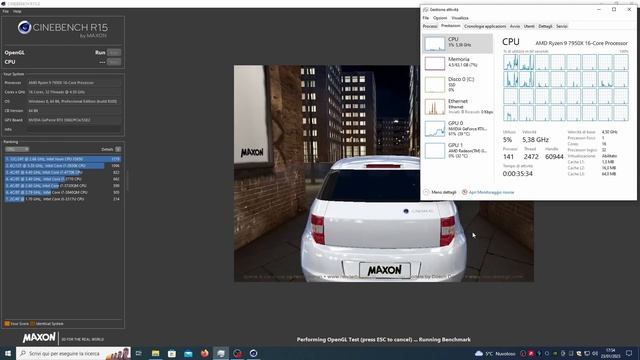The height and width of the screenshot is (360, 640).
Task: Click the Your Score legend checkbox
Action: coord(7,324)
